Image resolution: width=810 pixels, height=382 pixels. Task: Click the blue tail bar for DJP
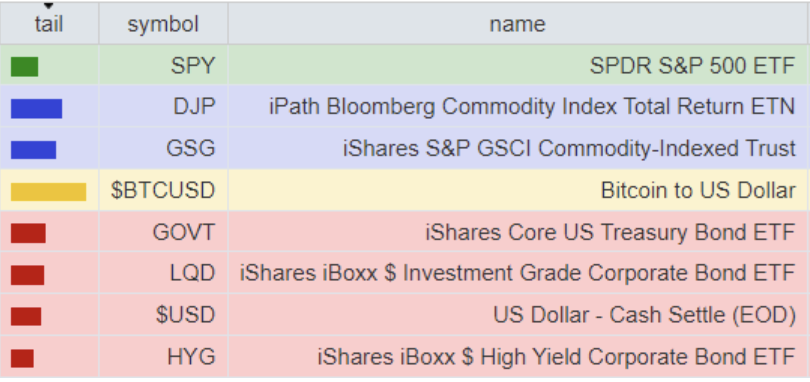coord(36,109)
